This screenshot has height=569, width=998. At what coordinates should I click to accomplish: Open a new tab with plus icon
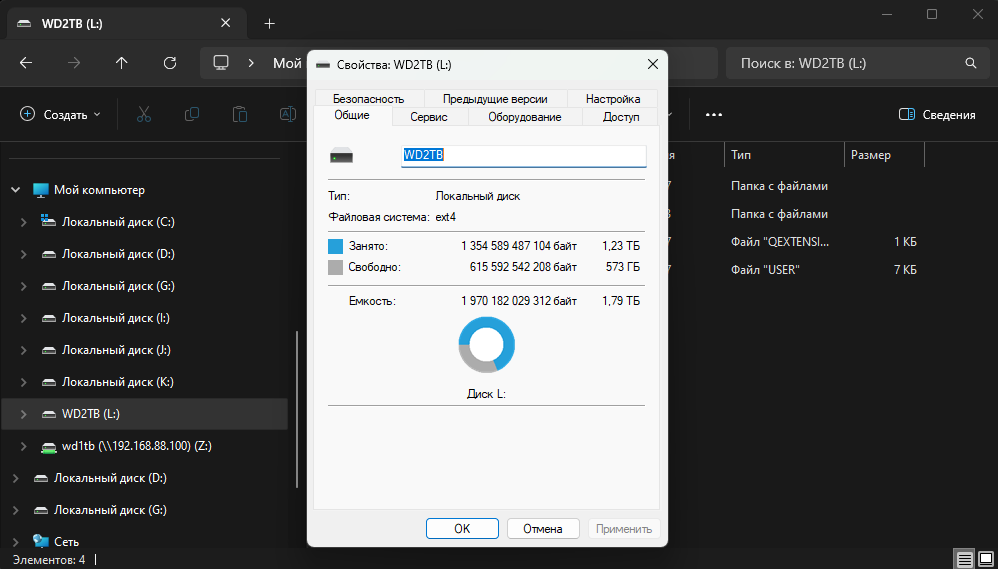(x=269, y=23)
